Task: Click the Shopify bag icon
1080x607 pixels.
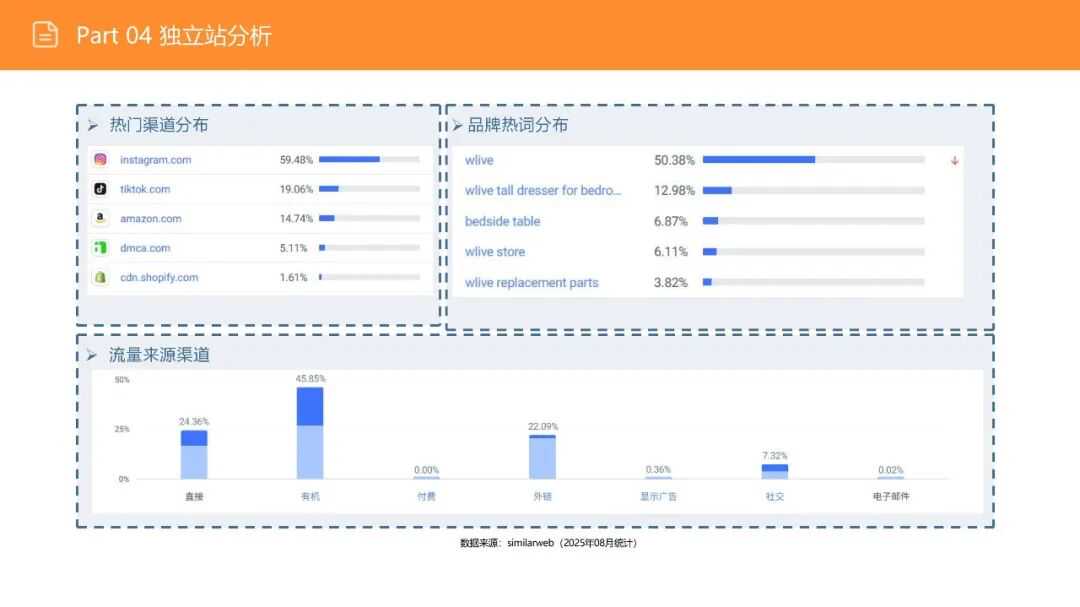Action: 101,277
